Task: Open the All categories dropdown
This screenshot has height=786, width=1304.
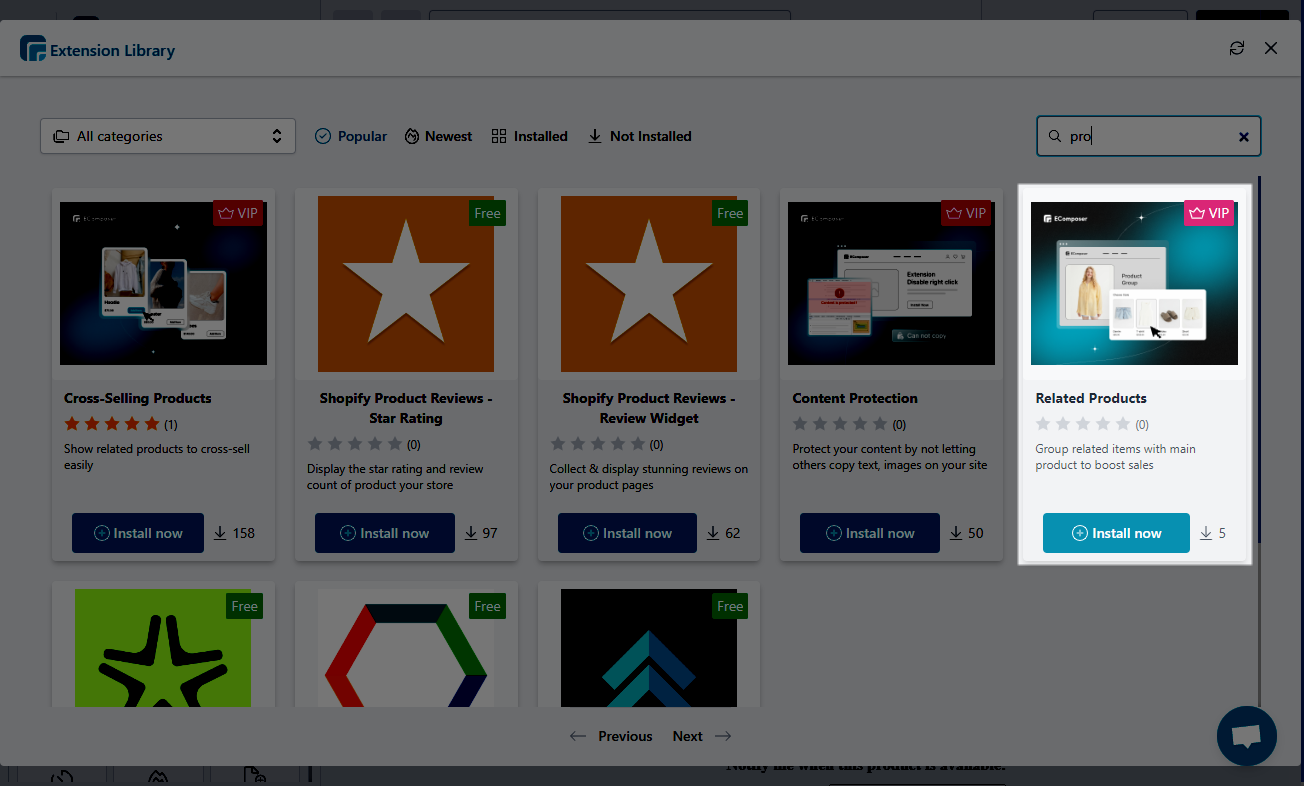Action: click(x=168, y=136)
